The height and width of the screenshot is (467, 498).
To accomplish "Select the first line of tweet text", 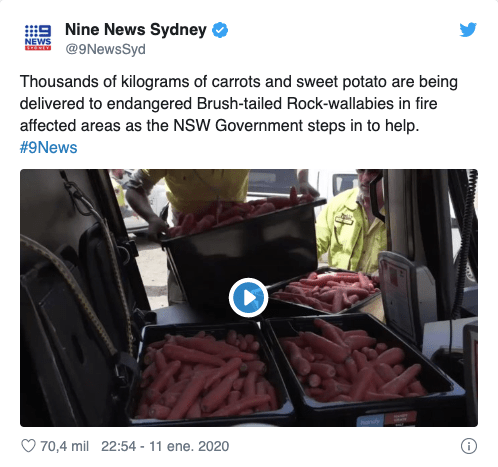I will point(239,82).
